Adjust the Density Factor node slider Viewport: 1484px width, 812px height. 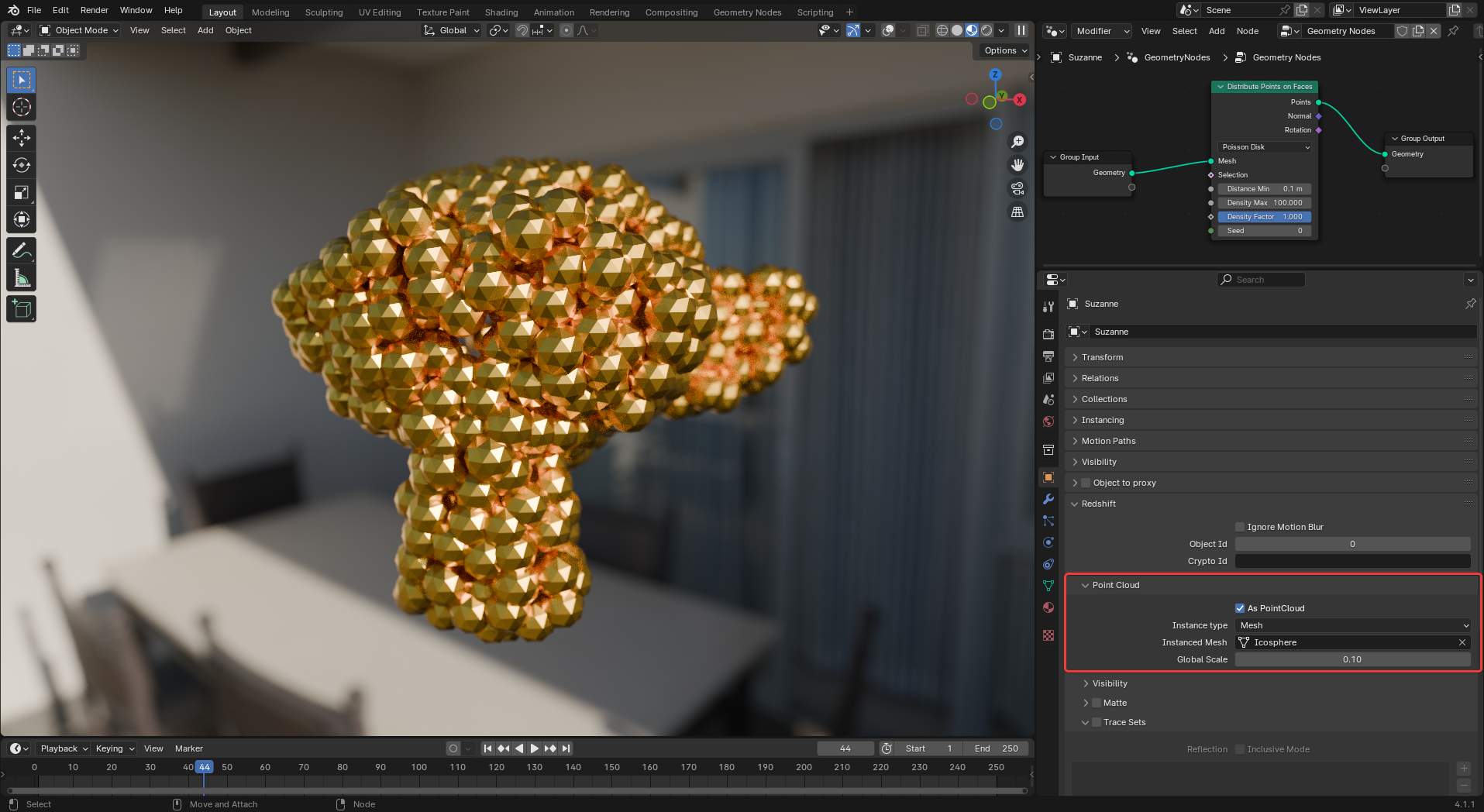coord(1265,217)
